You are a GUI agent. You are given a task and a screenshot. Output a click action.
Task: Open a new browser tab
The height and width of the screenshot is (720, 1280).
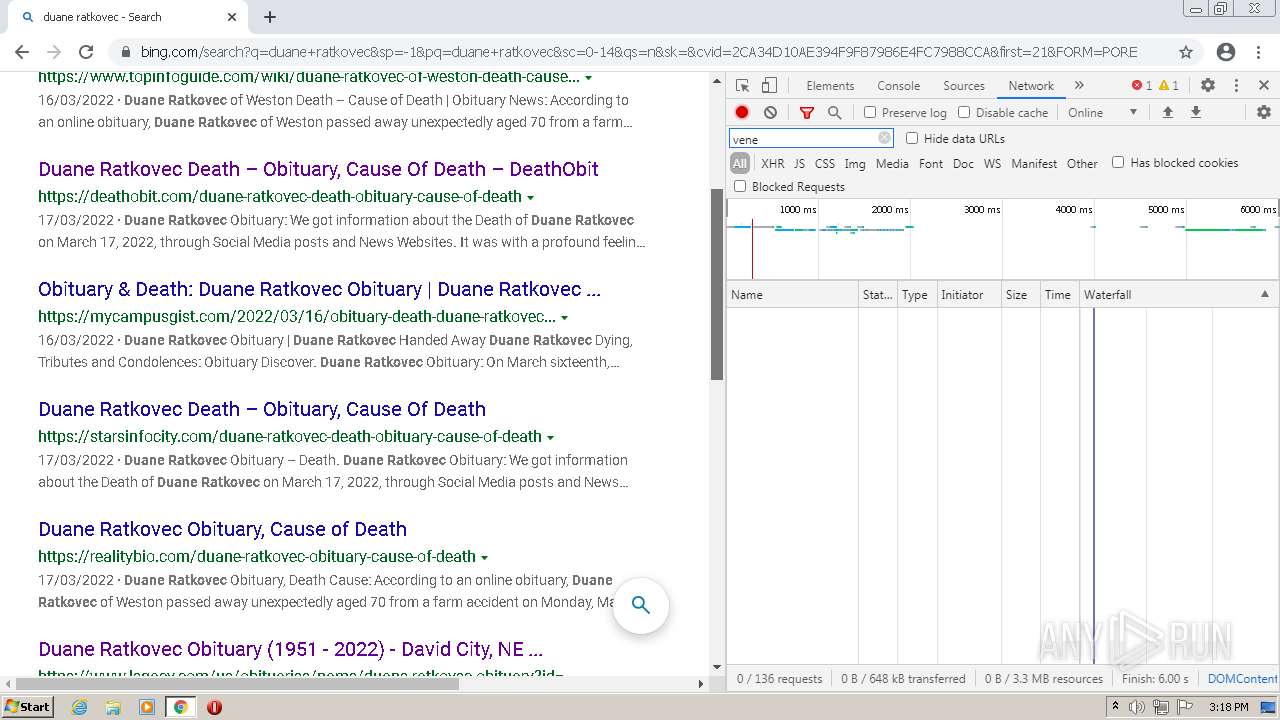270,17
